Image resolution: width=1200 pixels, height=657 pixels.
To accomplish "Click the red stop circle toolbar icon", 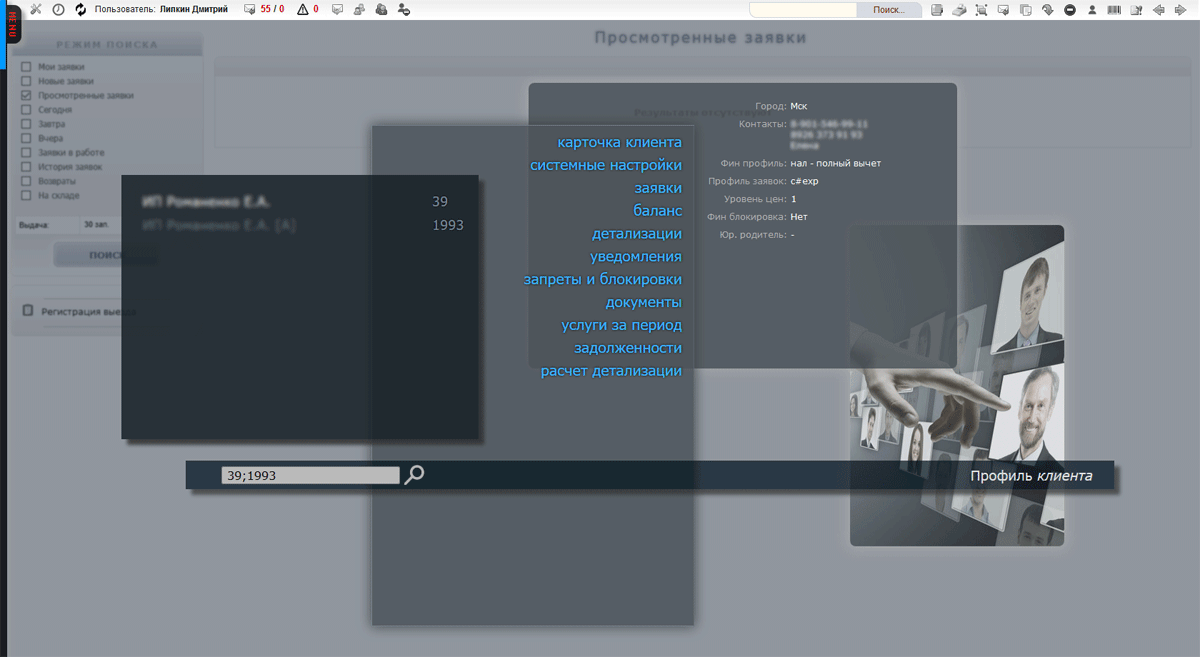I will coord(1070,10).
